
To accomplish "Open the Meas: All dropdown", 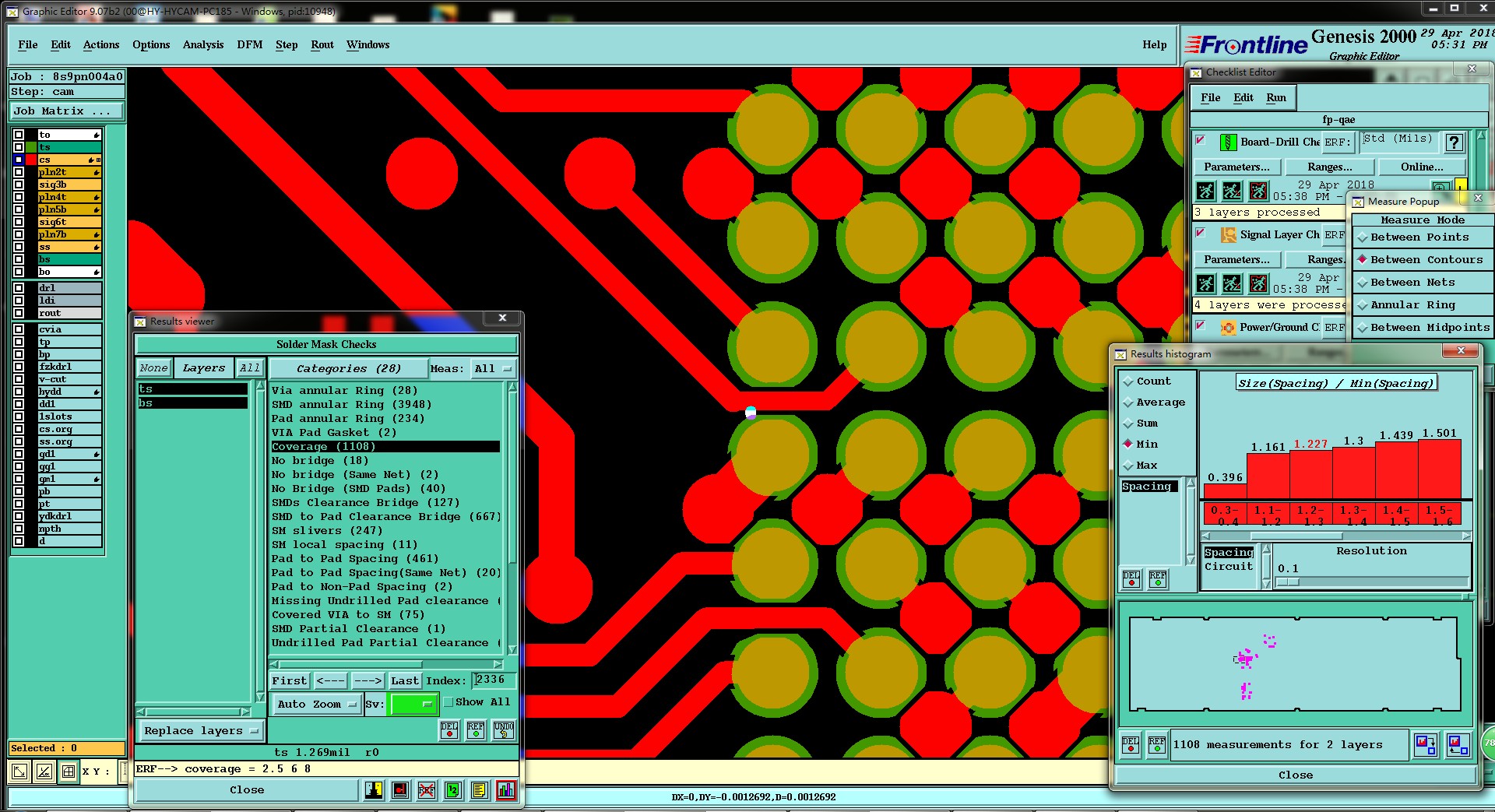I will [x=494, y=369].
